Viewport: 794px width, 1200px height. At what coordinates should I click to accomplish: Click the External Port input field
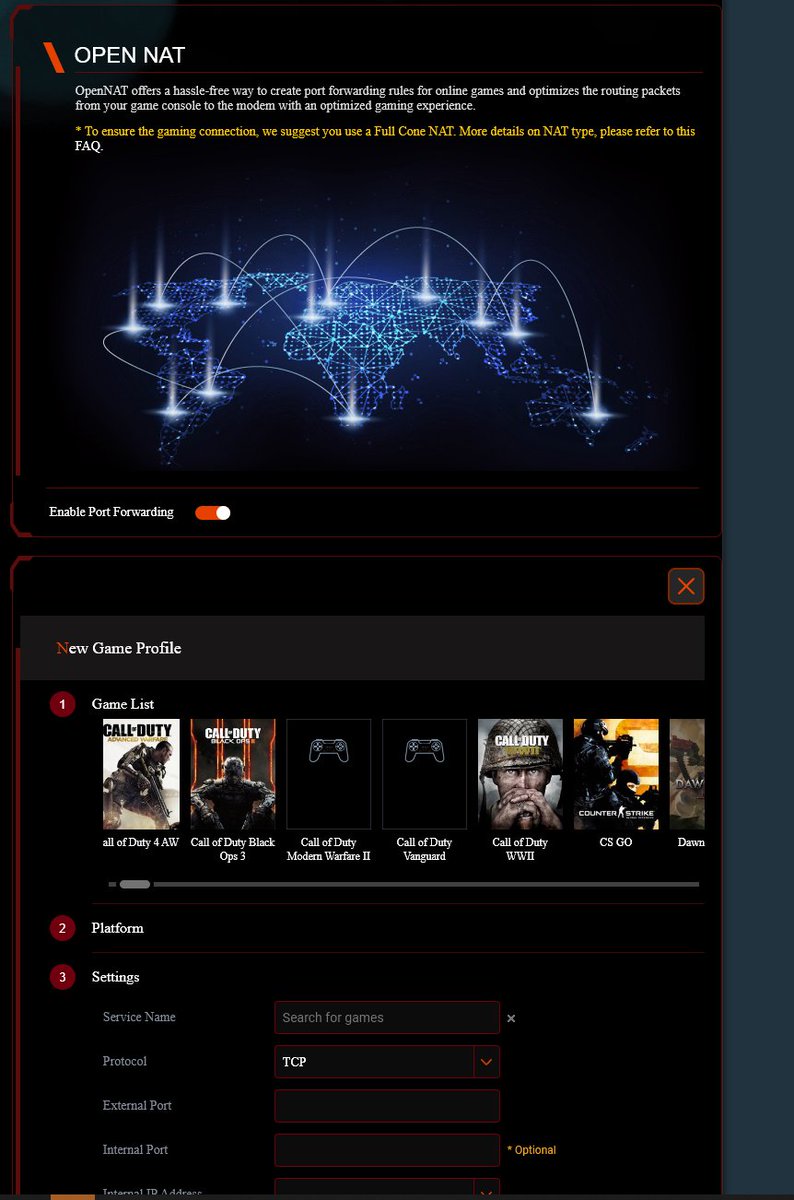387,1106
